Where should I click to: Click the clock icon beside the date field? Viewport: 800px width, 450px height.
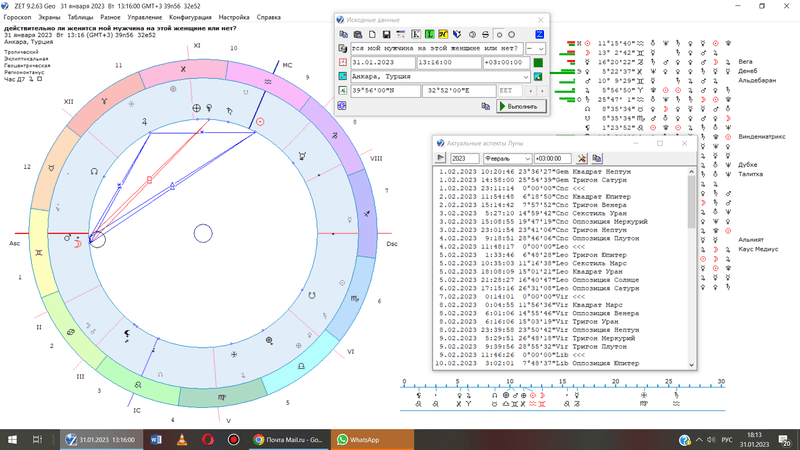343,62
